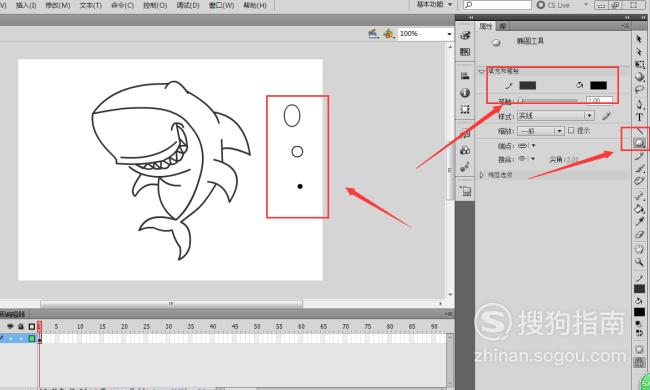Click the CS Live button
This screenshot has width=650, height=390.
tap(553, 5)
